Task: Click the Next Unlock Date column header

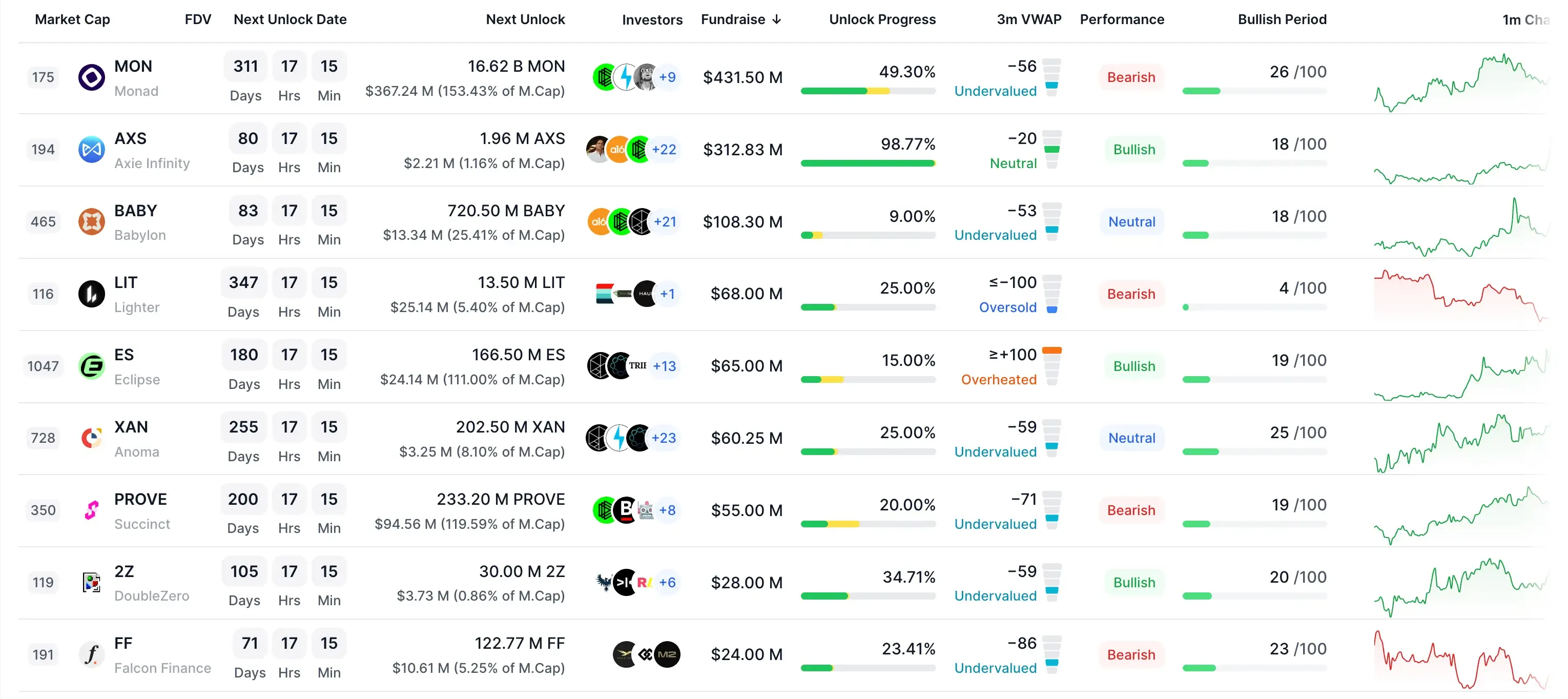Action: [290, 19]
